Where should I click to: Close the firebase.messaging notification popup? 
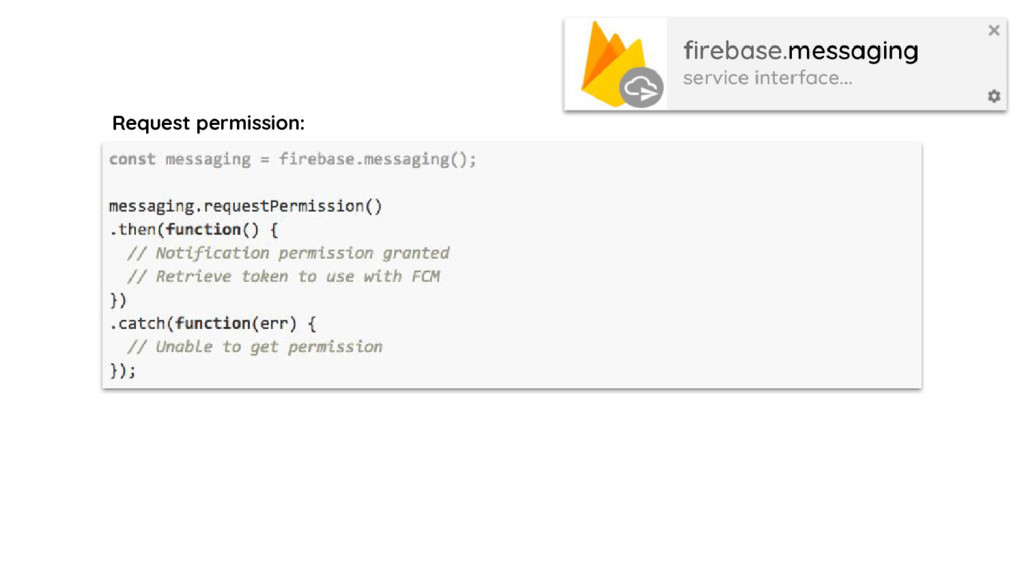(993, 30)
